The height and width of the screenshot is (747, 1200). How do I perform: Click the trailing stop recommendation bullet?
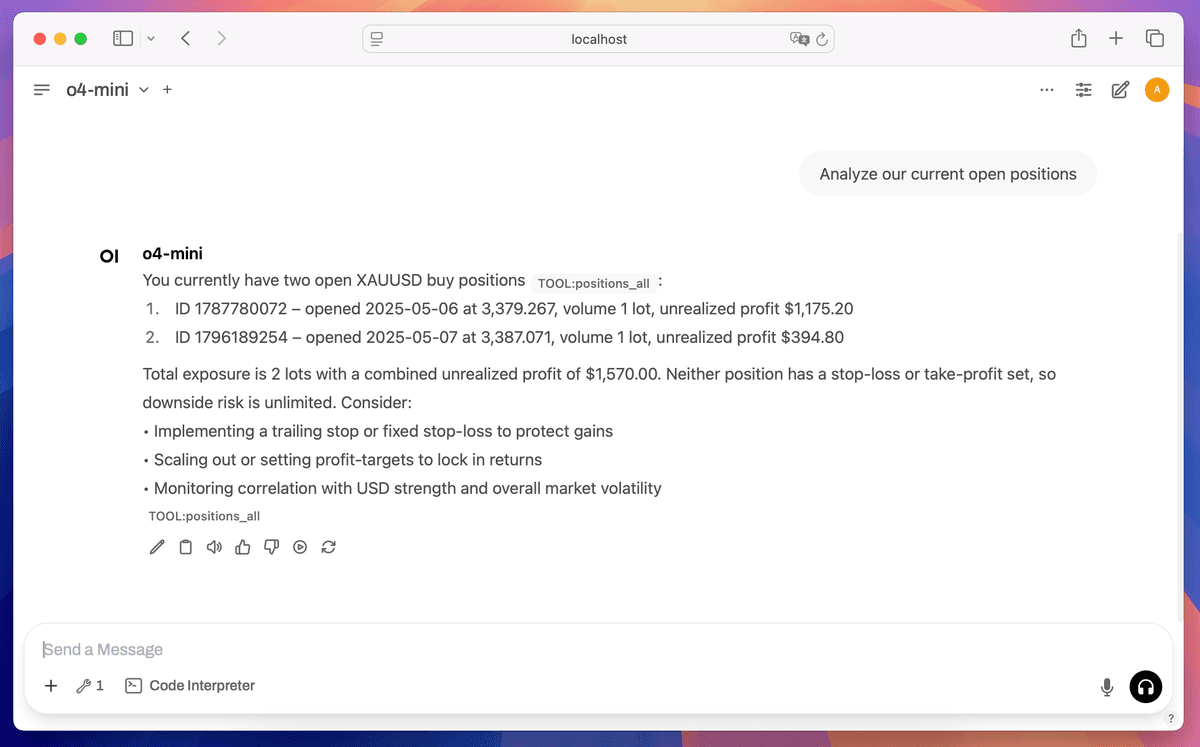tap(378, 431)
